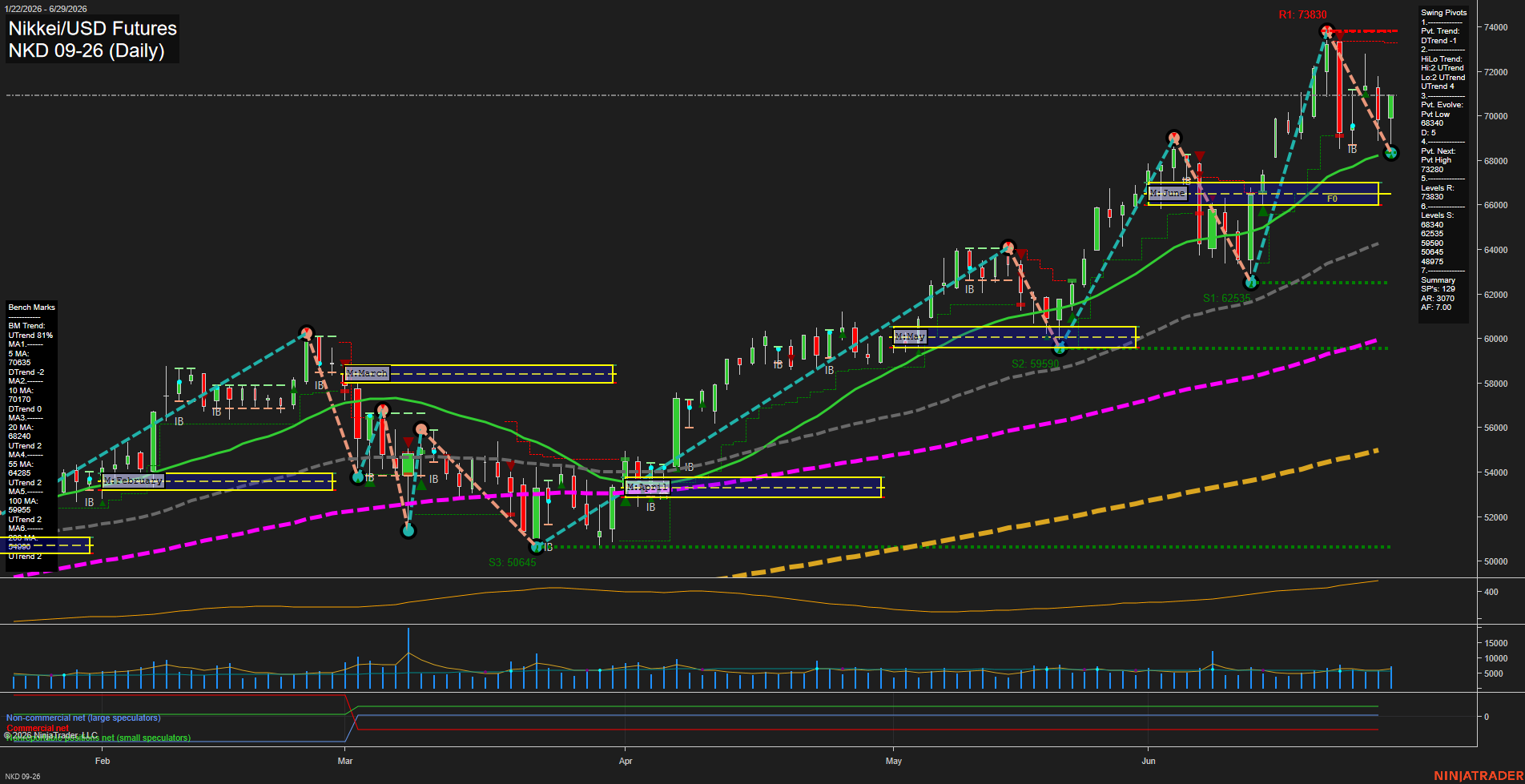1525x784 pixels.
Task: Select the AR: 3070 summary value
Action: [x=1438, y=298]
